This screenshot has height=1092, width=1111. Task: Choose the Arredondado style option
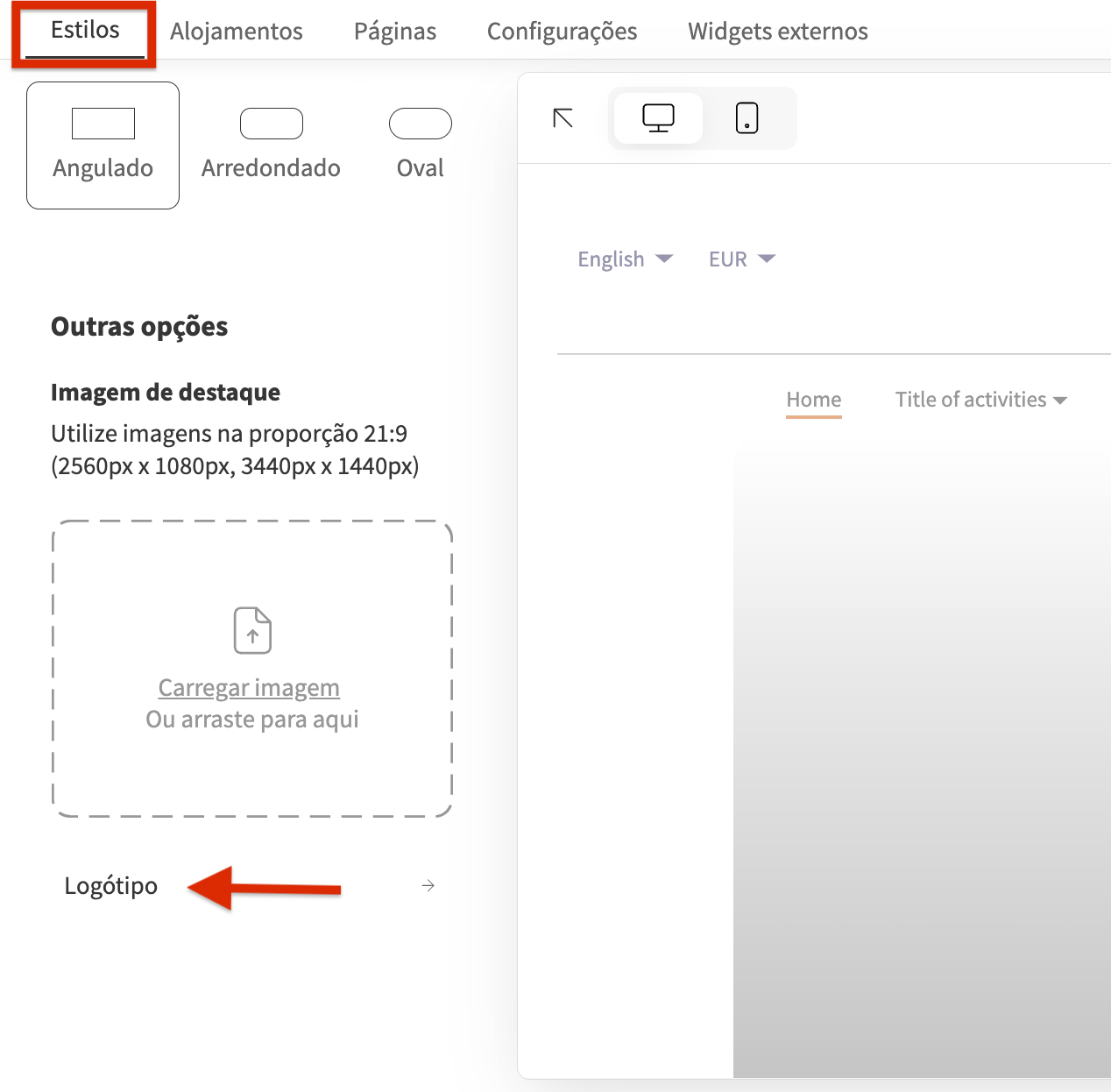coord(271,143)
